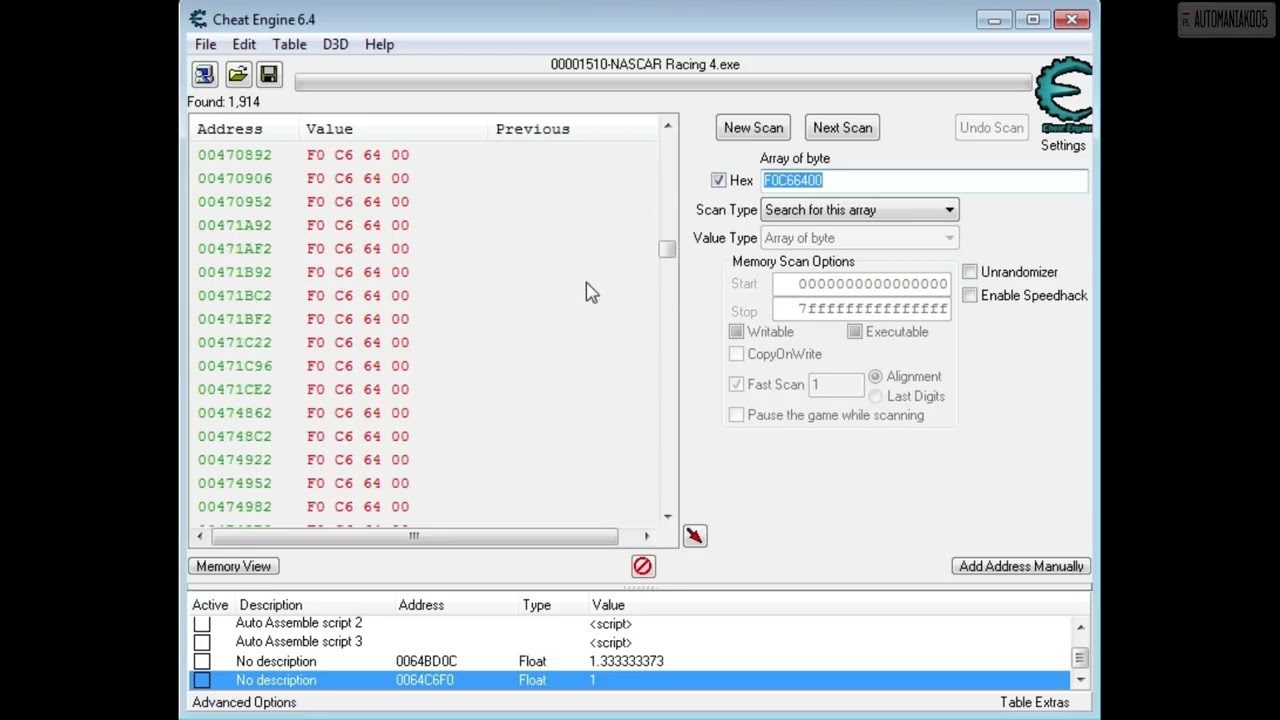Viewport: 1280px width, 720px height.
Task: Click the scan progress bar
Action: (662, 83)
